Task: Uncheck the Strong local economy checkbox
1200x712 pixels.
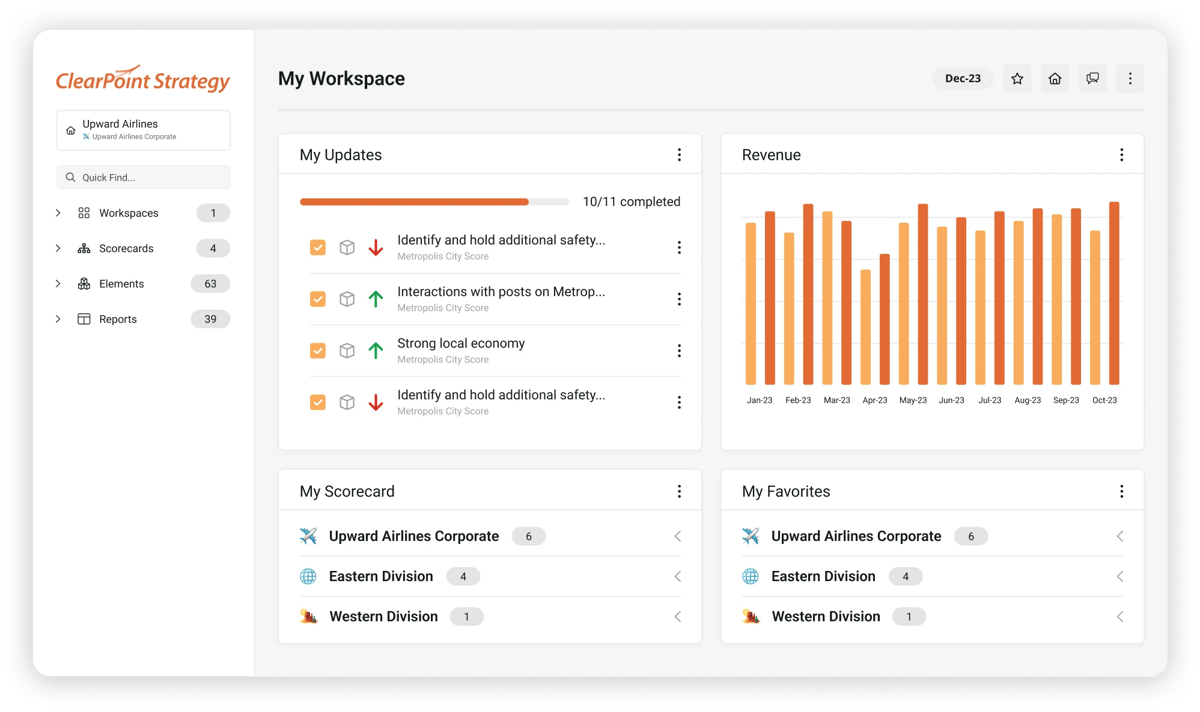Action: click(318, 351)
